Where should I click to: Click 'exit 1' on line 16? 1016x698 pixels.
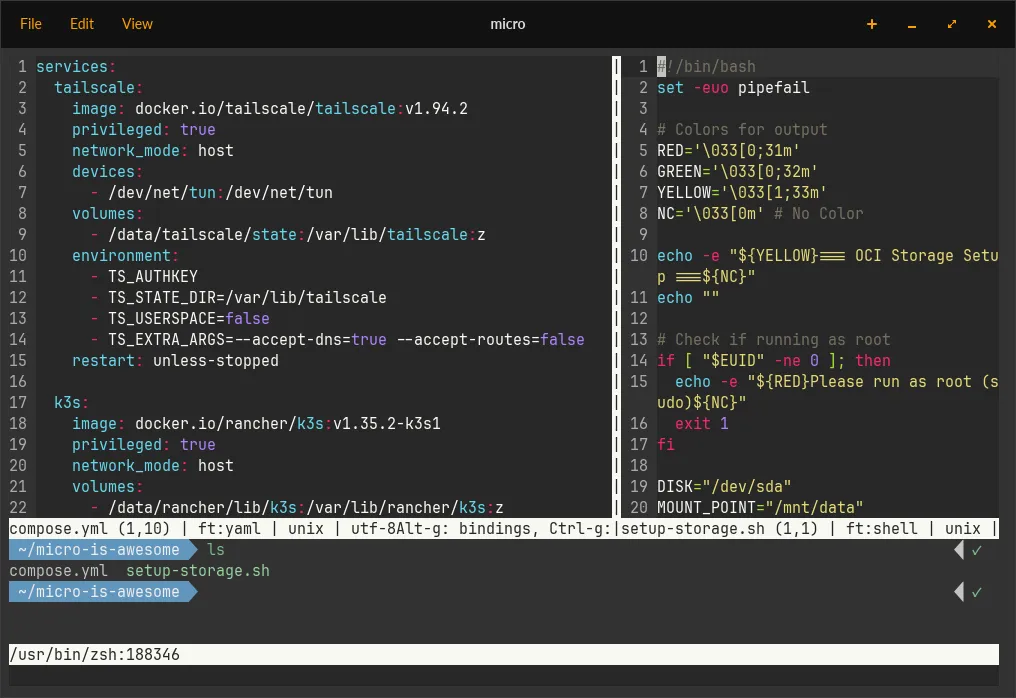702,423
